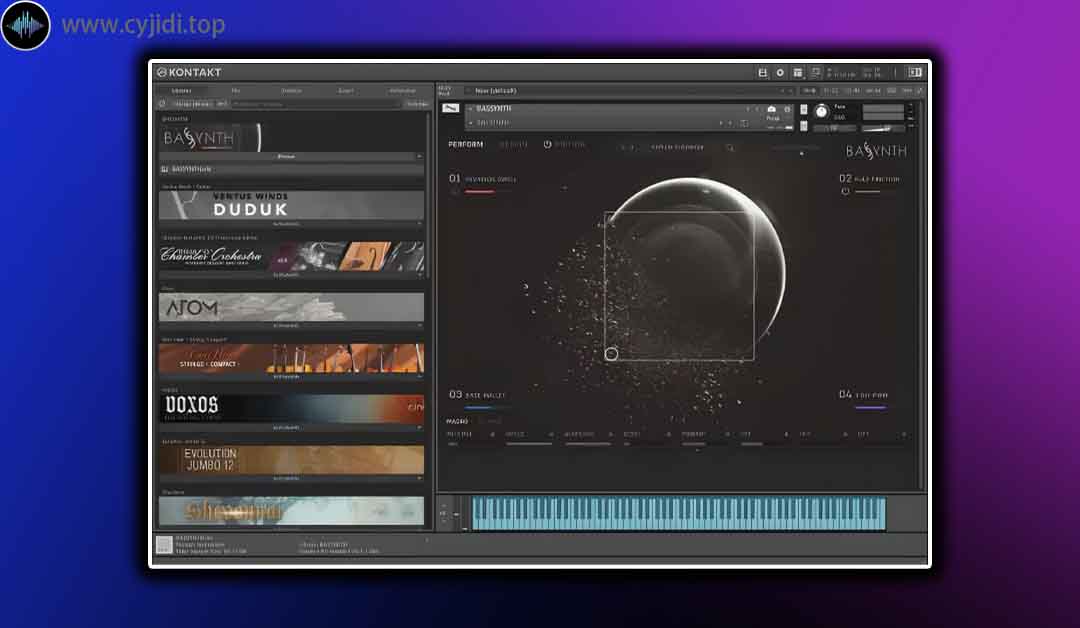The image size is (1080, 628).
Task: Expand the VOXOS library options arrow
Action: 419,427
